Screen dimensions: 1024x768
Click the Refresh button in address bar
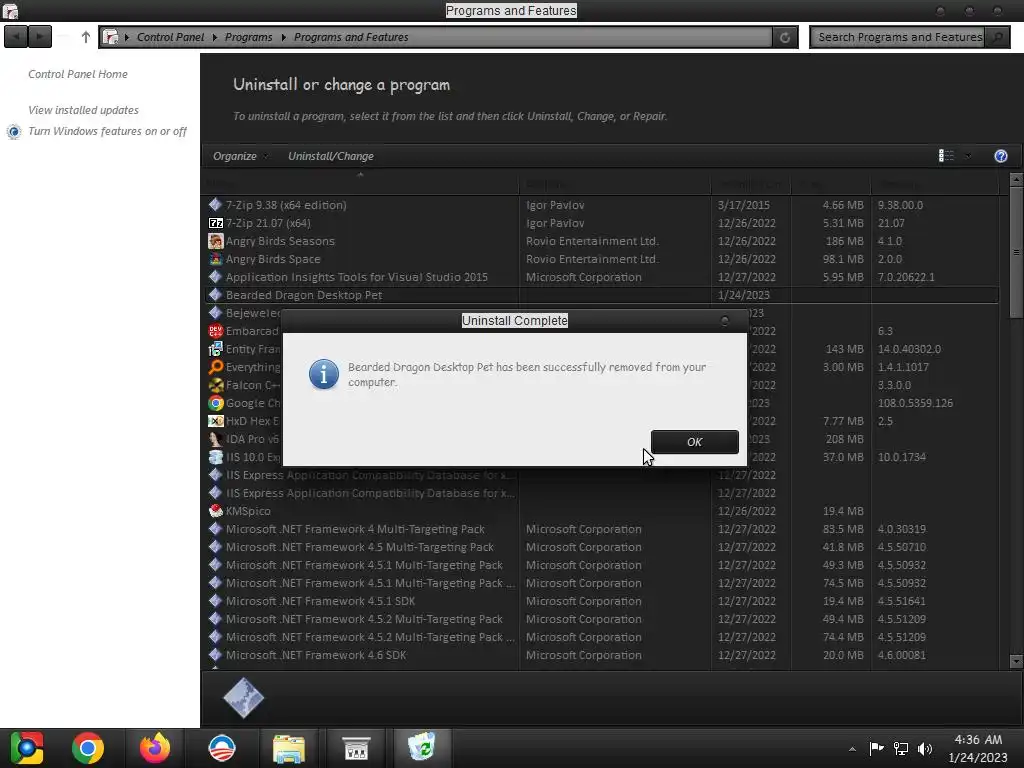click(785, 37)
